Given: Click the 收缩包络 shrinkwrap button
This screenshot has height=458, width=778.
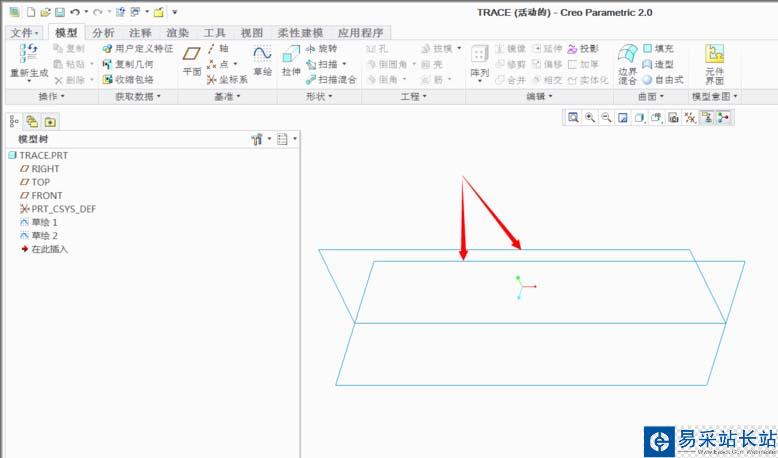Looking at the screenshot, I should click(128, 79).
